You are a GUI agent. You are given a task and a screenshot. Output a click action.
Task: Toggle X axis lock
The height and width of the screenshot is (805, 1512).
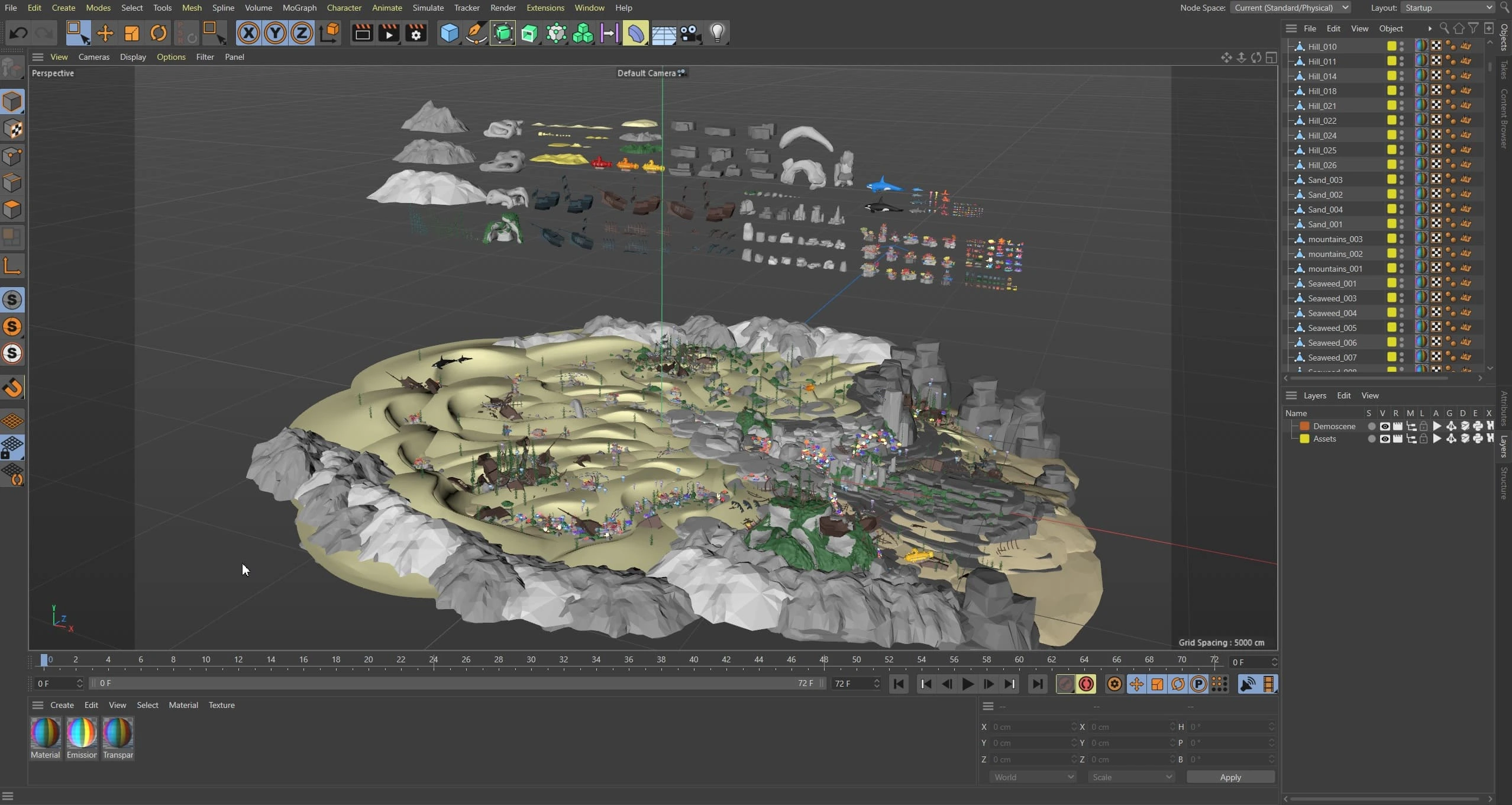(x=248, y=33)
